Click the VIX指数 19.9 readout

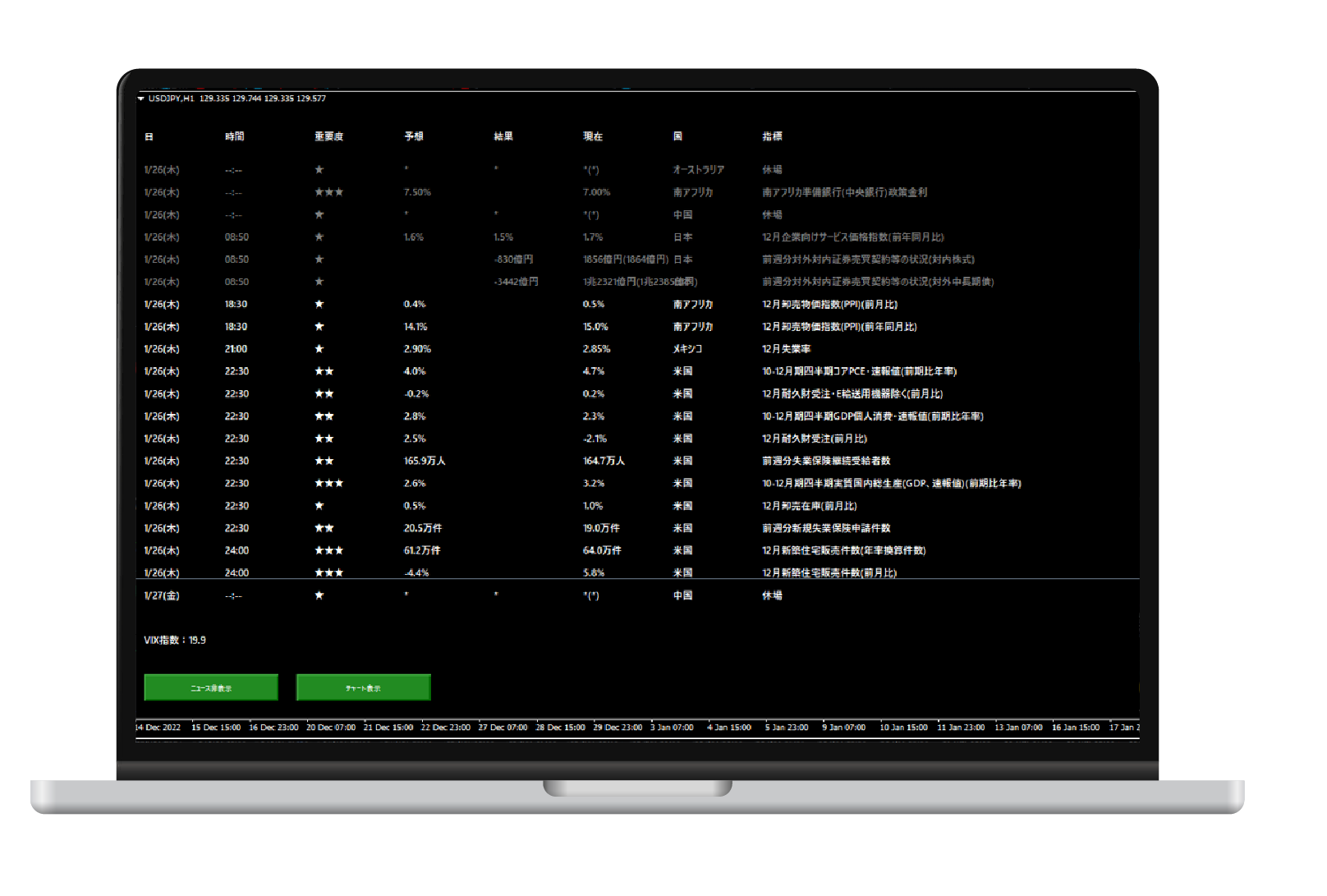pos(175,641)
